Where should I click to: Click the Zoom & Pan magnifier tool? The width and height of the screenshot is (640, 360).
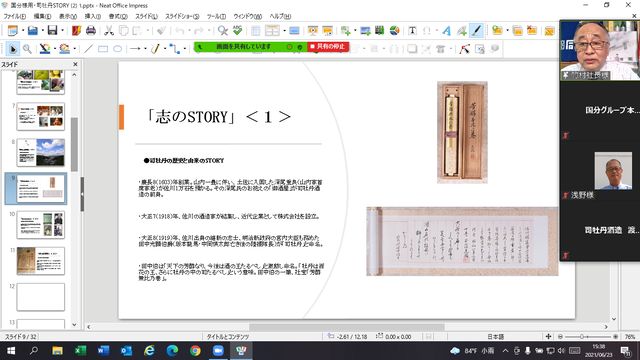(27, 49)
